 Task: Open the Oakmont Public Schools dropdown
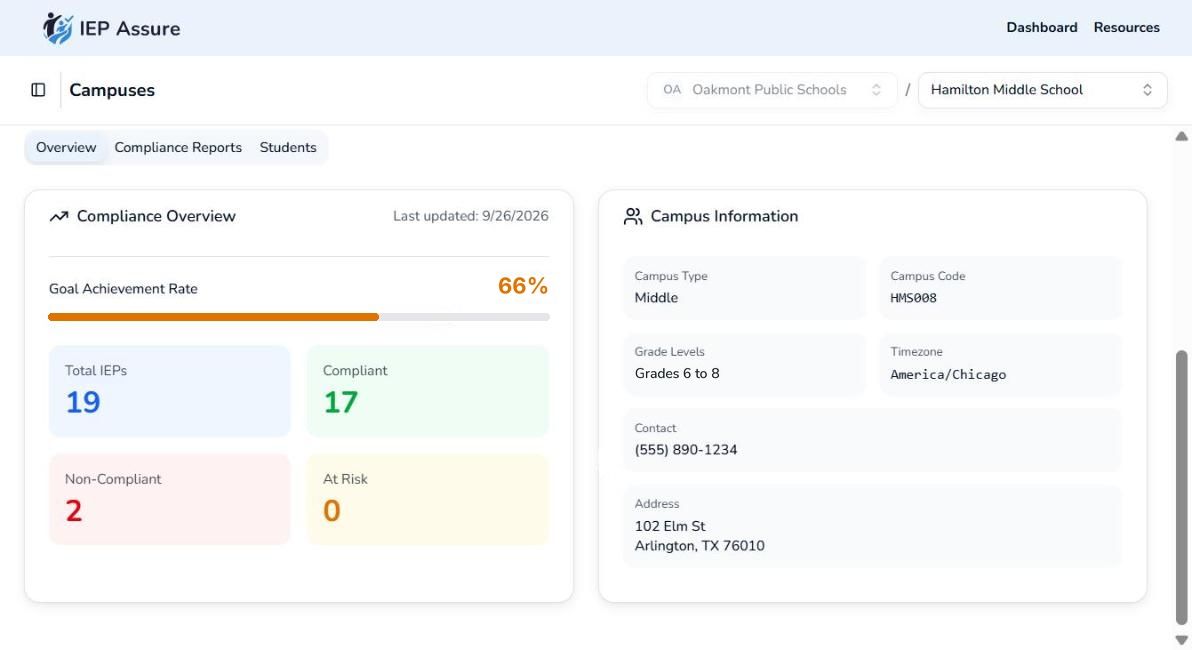[772, 90]
